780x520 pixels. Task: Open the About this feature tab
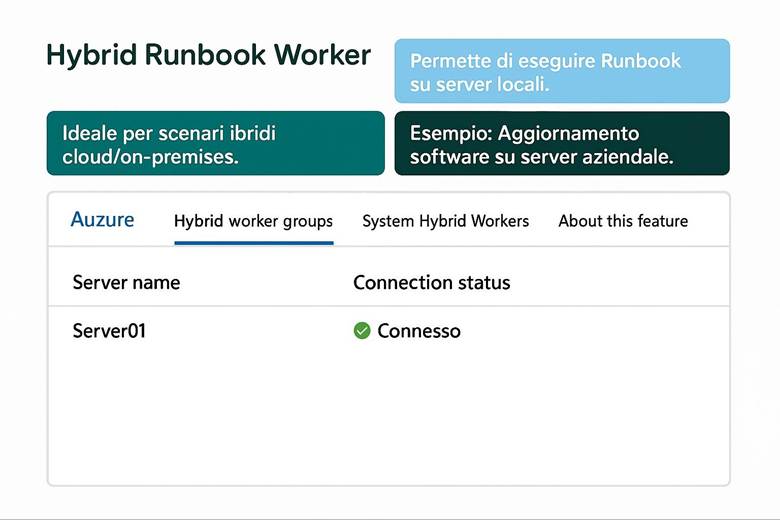(x=623, y=221)
